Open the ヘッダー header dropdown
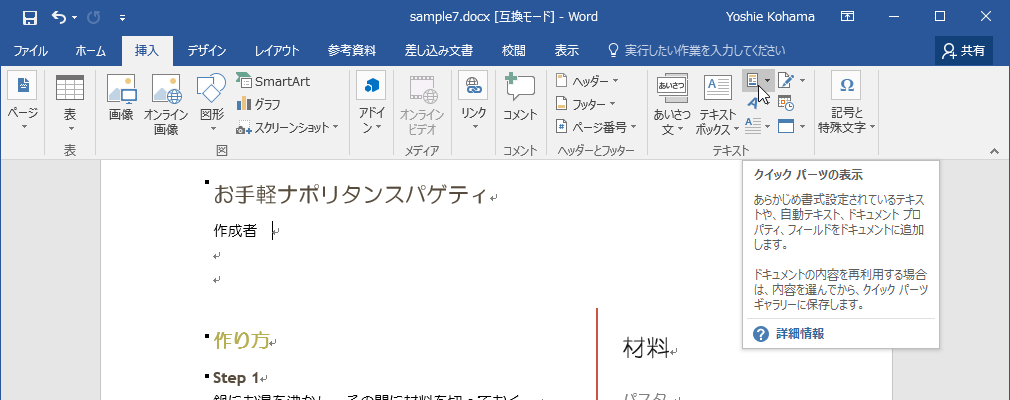 [x=587, y=81]
